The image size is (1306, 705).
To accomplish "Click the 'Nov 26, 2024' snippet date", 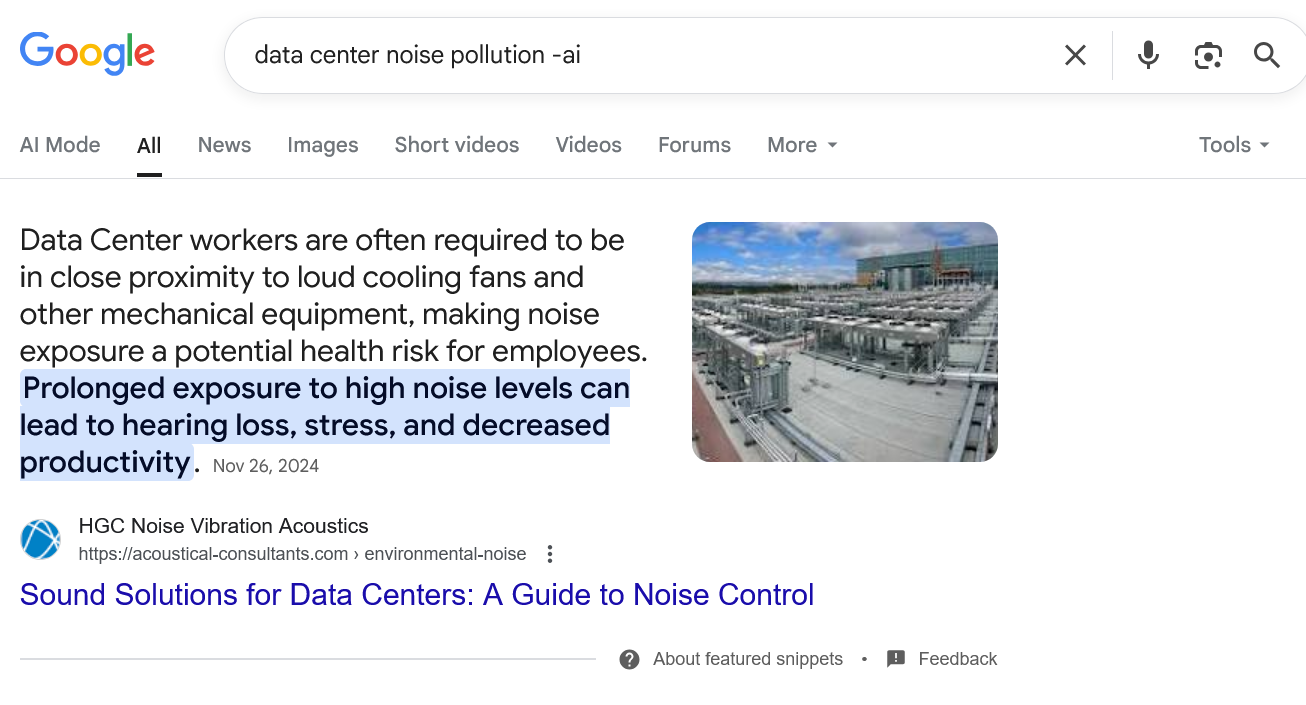I will click(266, 466).
